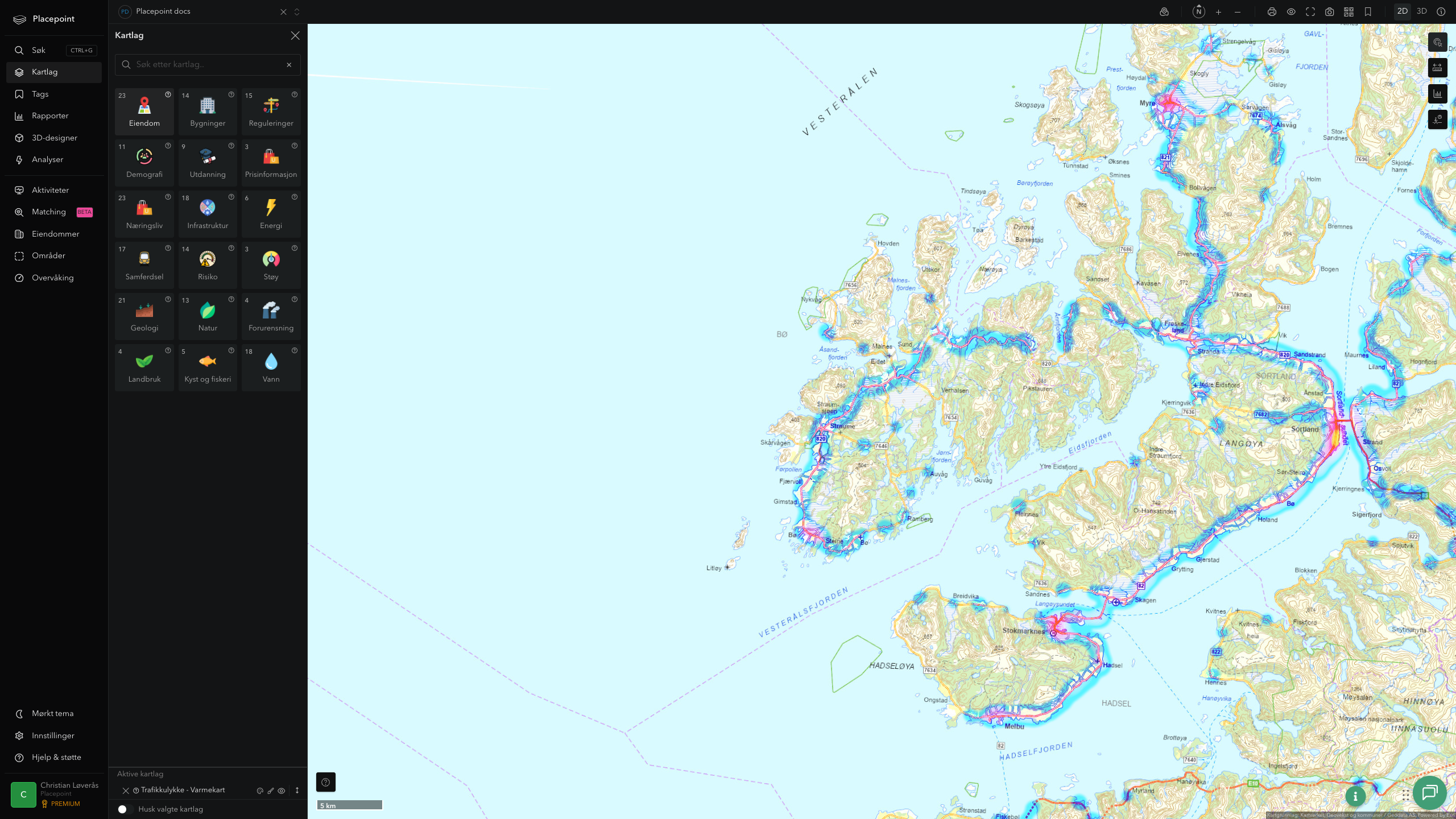Switch map to 2D mode
This screenshot has height=819, width=1456.
pos(1402,11)
